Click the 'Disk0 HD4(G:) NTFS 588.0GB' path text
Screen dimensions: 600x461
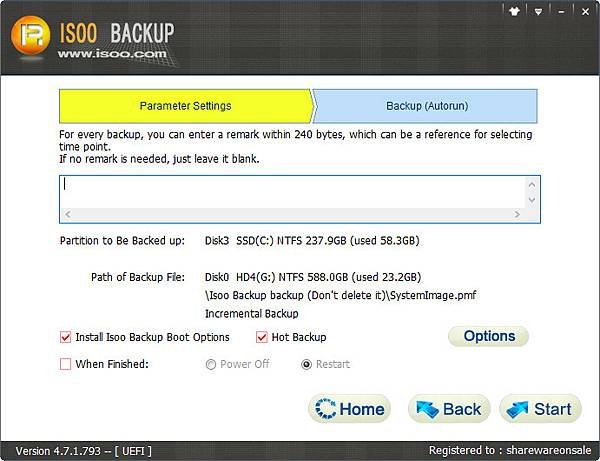click(313, 277)
